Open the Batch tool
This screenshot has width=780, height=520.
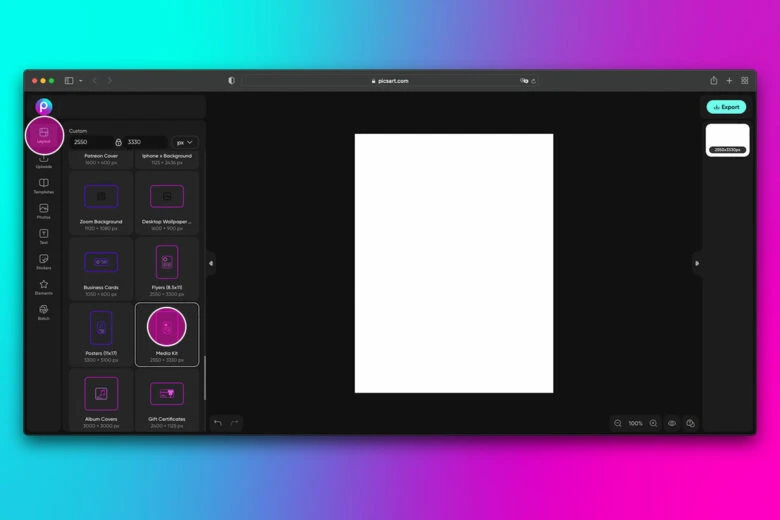click(43, 312)
